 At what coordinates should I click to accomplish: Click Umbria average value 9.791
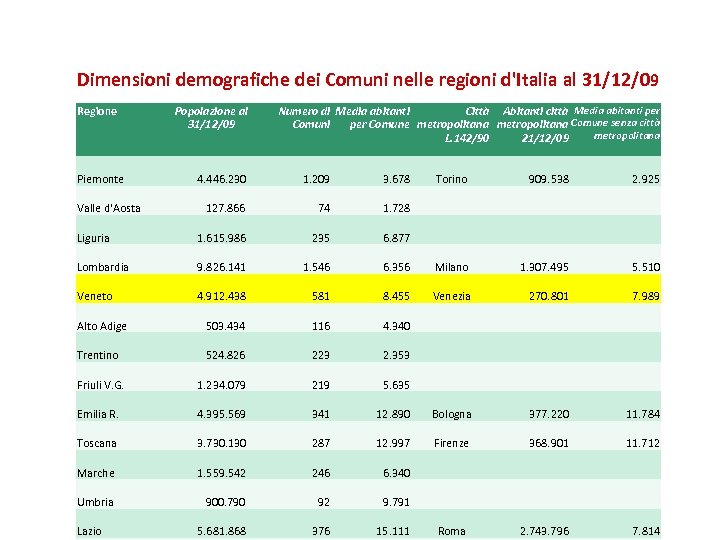[396, 502]
